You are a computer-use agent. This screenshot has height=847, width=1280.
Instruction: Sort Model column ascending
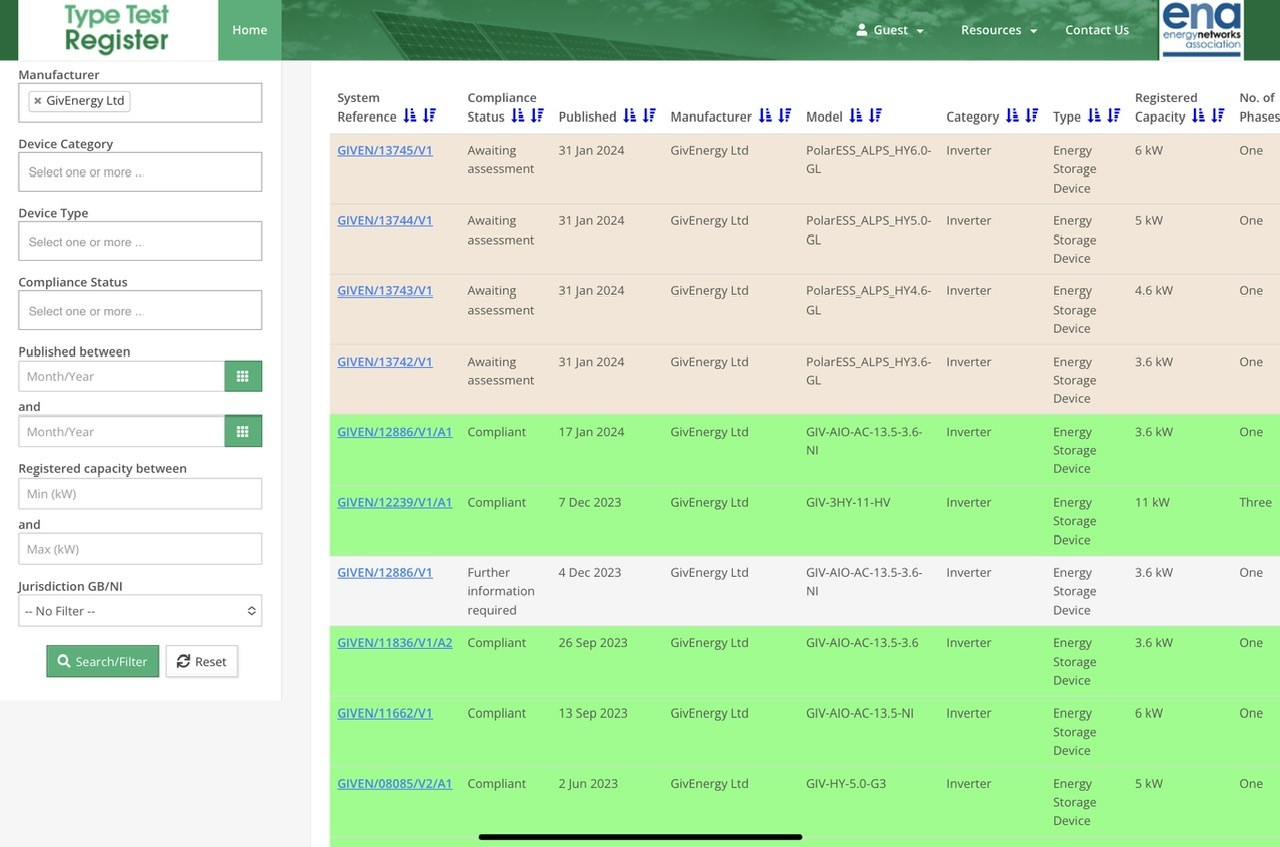pos(855,116)
